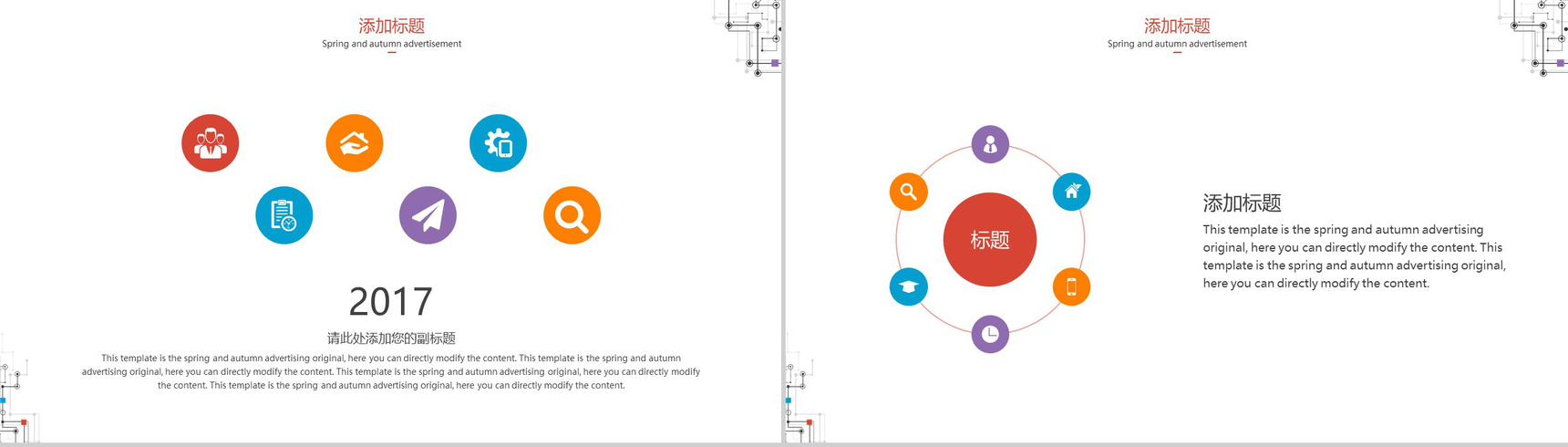Click the purple paper plane icon

point(428,215)
